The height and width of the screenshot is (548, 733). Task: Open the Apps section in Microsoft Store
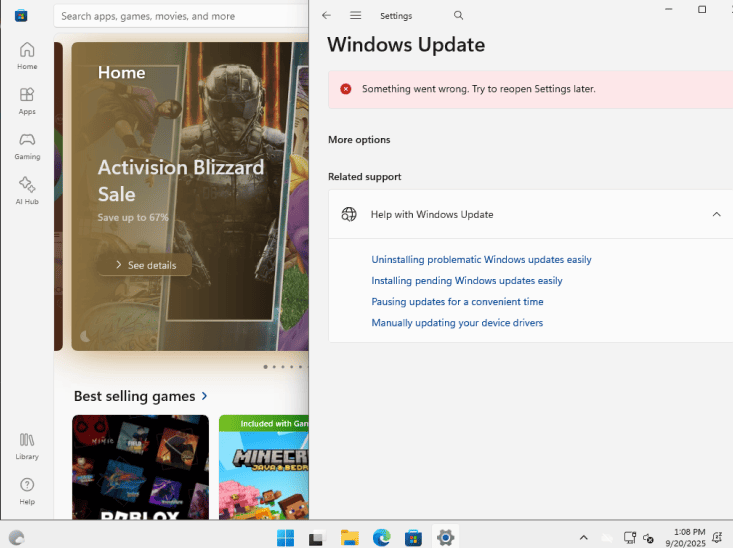click(27, 101)
